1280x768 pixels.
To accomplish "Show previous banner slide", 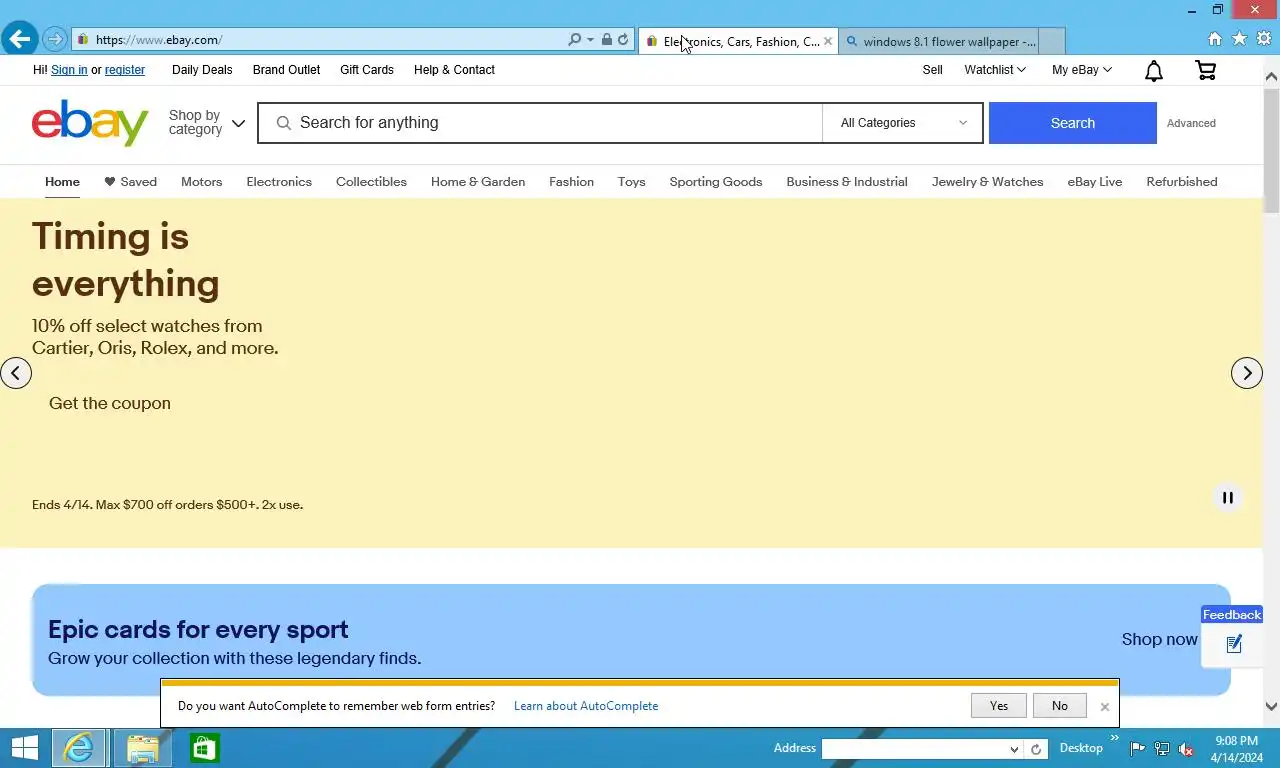I will click(16, 373).
